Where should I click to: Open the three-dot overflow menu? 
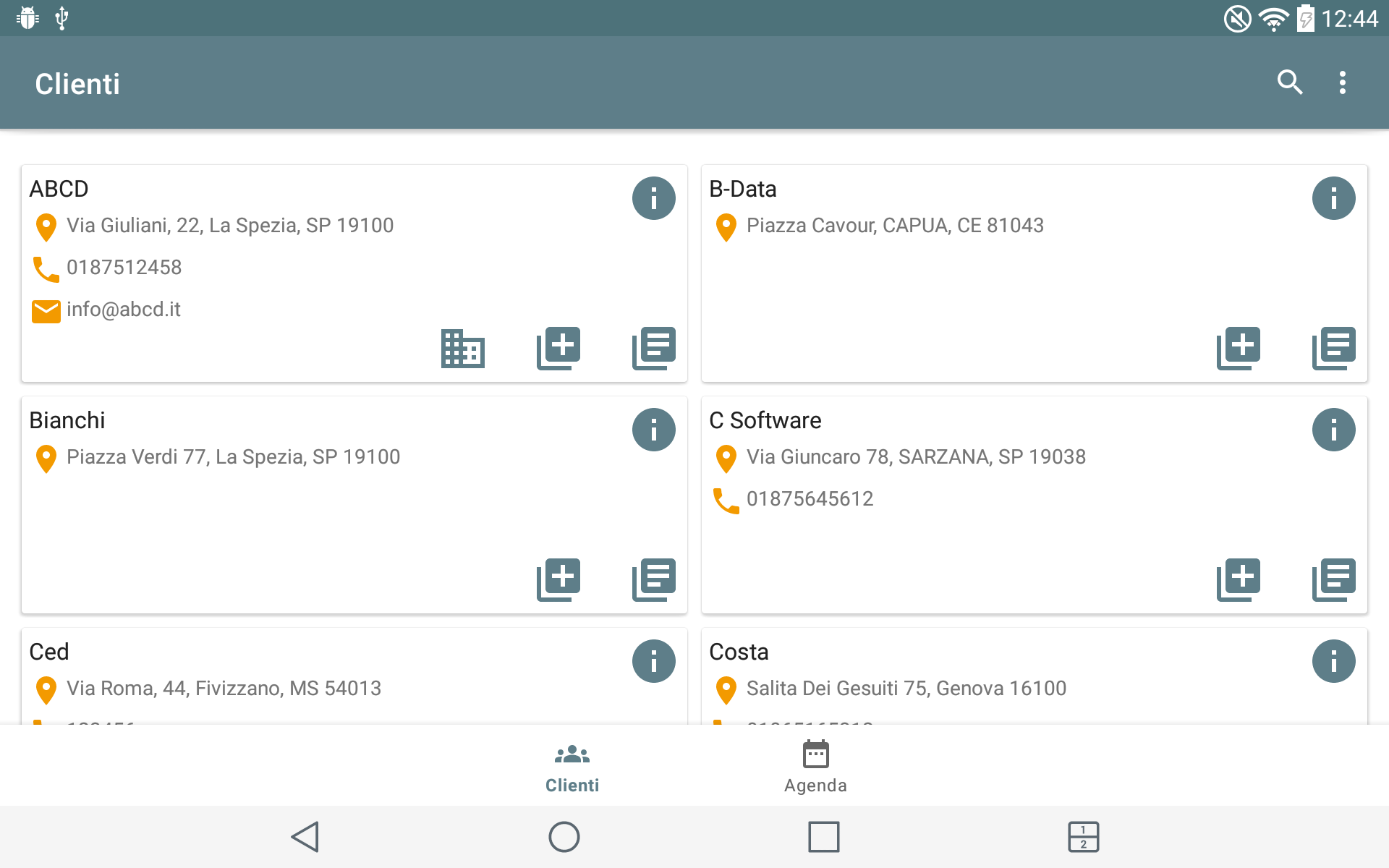tap(1342, 83)
